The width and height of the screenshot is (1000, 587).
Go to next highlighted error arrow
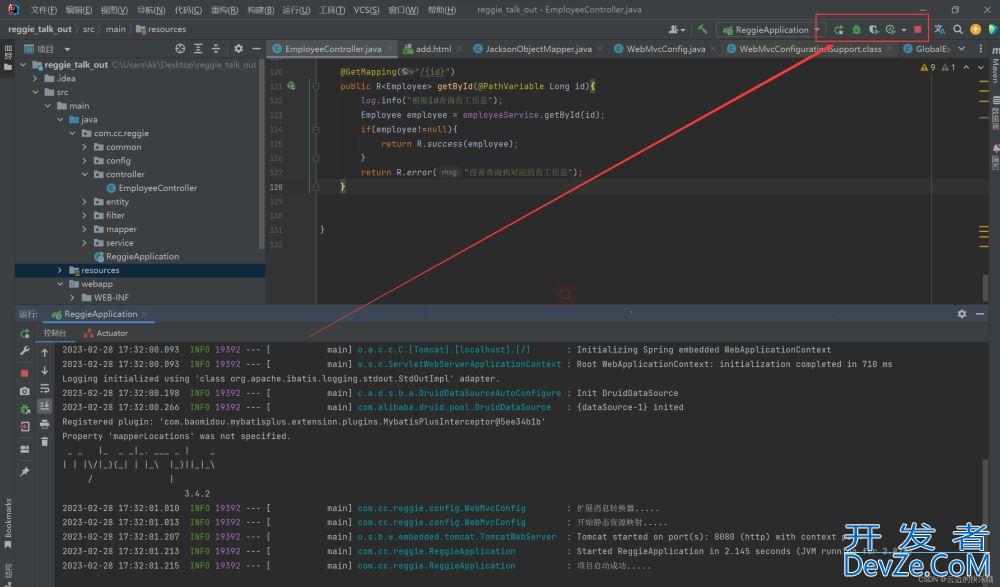(x=981, y=67)
